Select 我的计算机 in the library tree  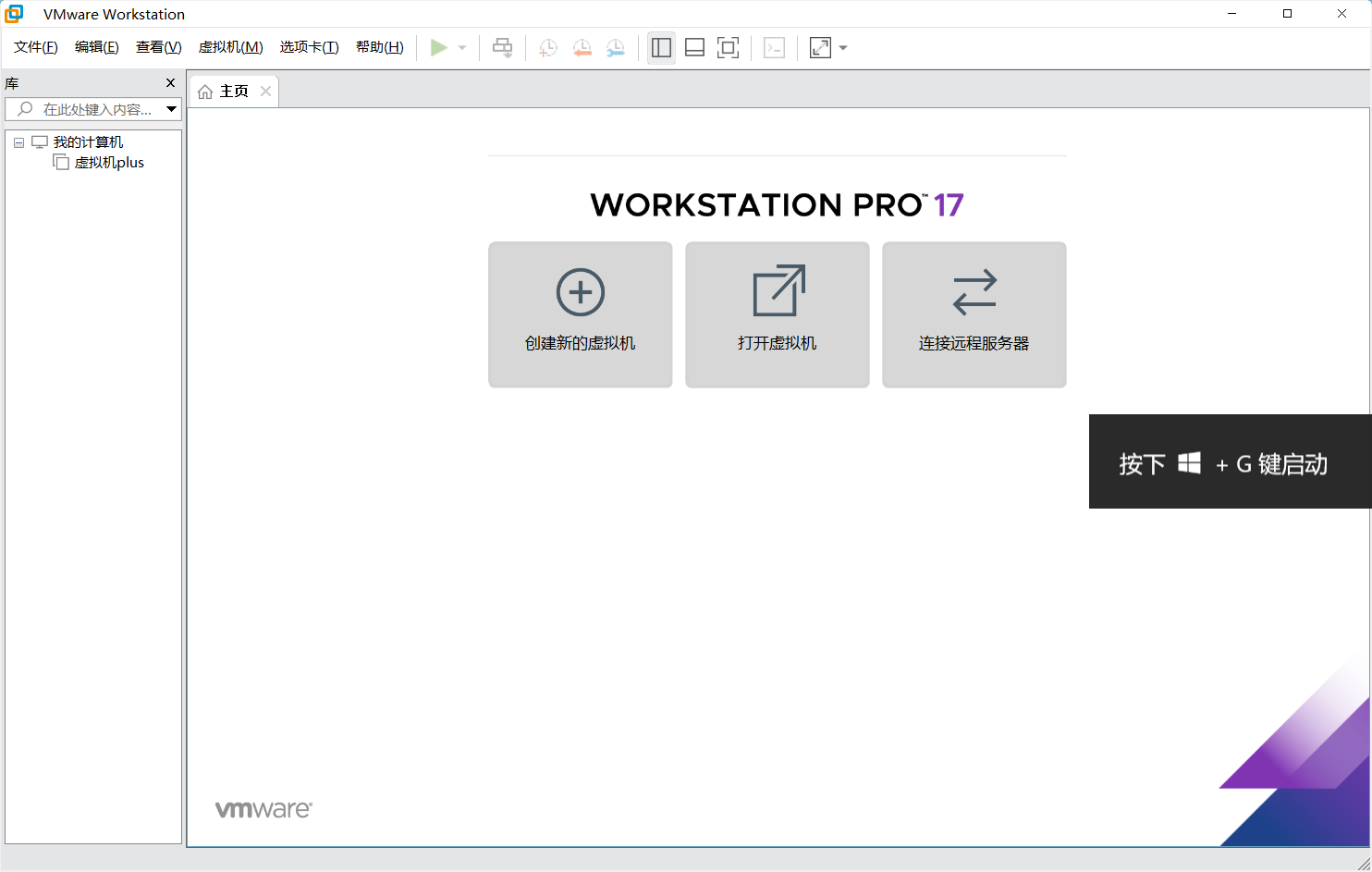88,142
